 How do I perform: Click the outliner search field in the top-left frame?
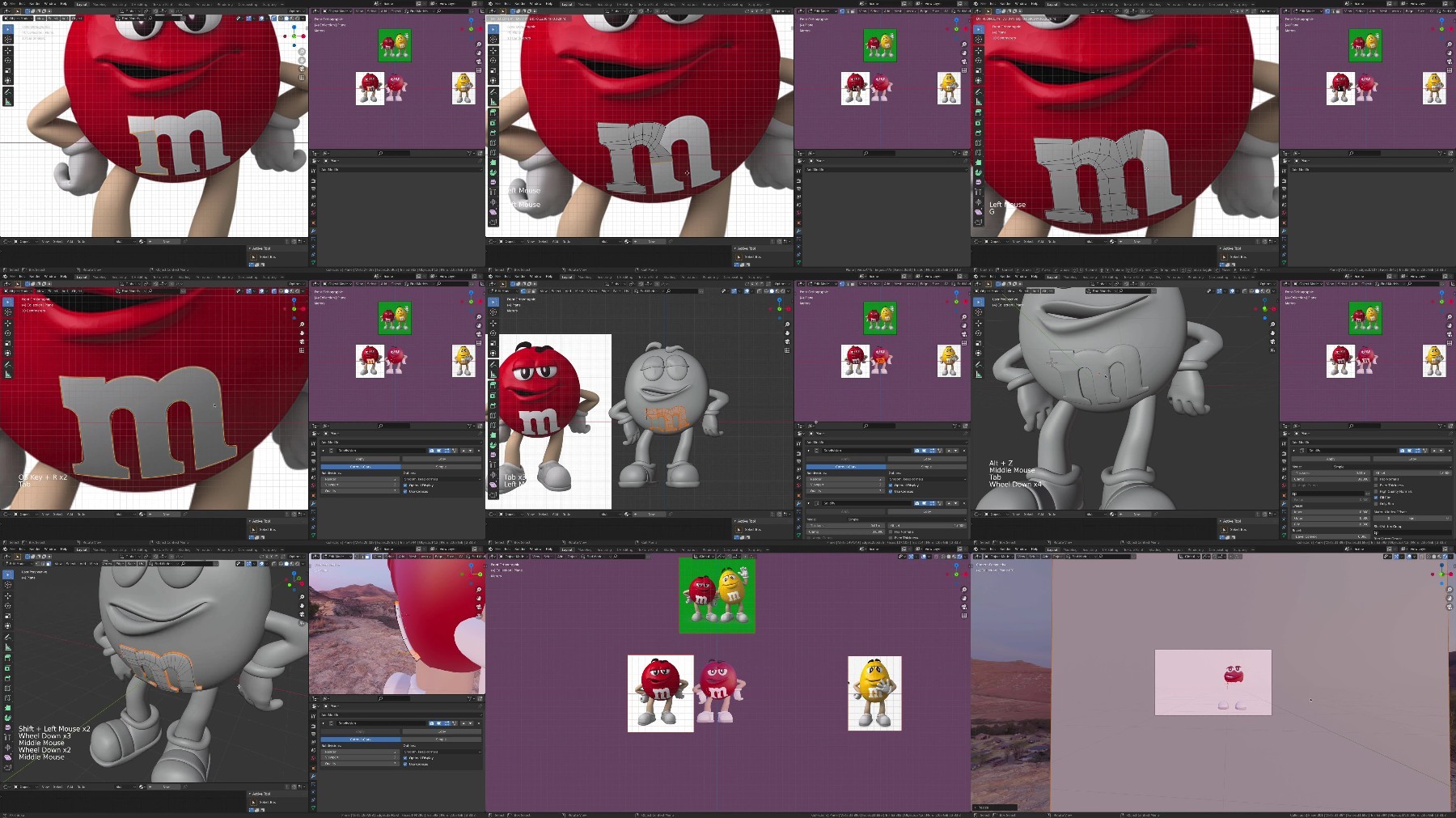[394, 153]
